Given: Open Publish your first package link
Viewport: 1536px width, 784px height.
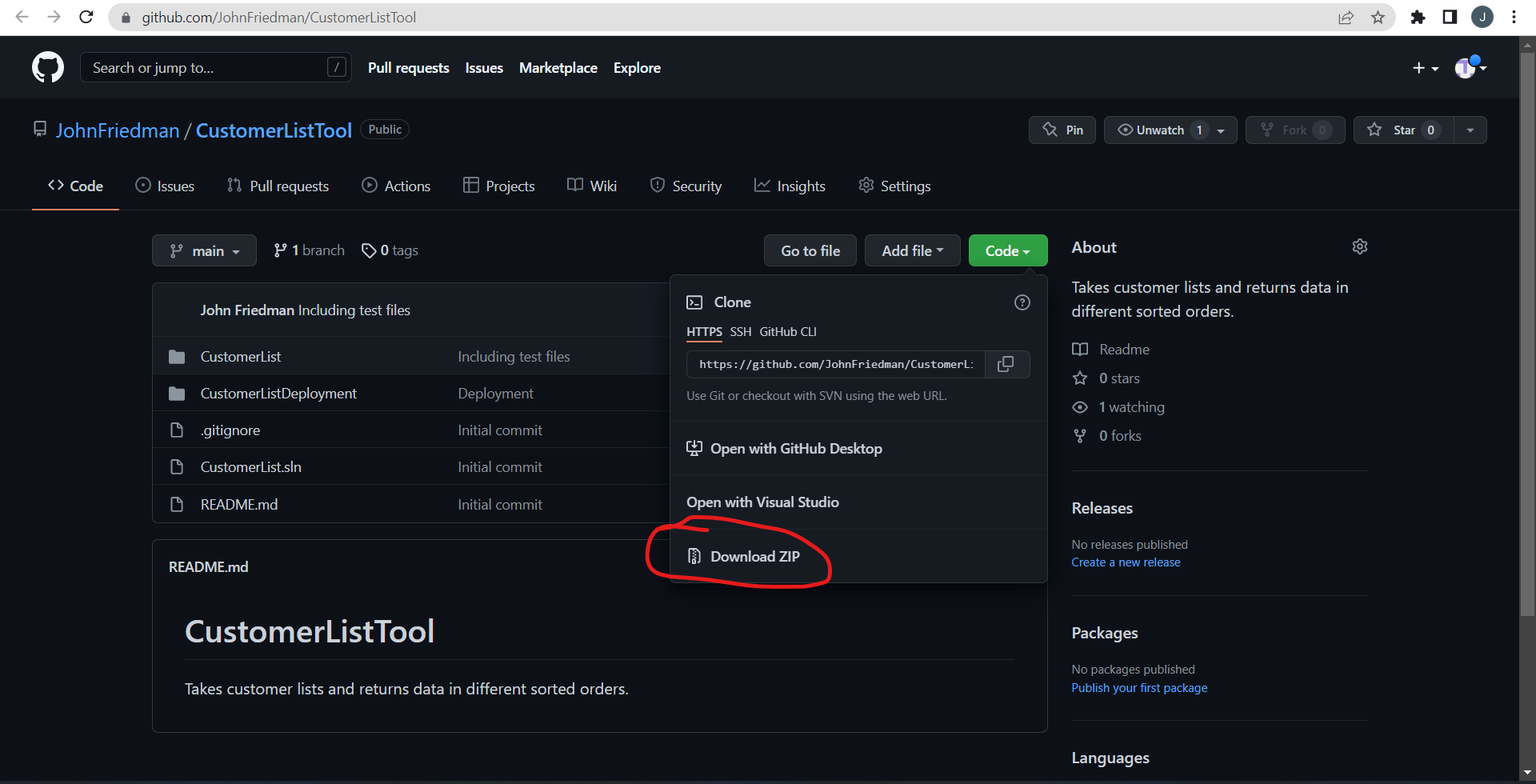Looking at the screenshot, I should point(1139,688).
